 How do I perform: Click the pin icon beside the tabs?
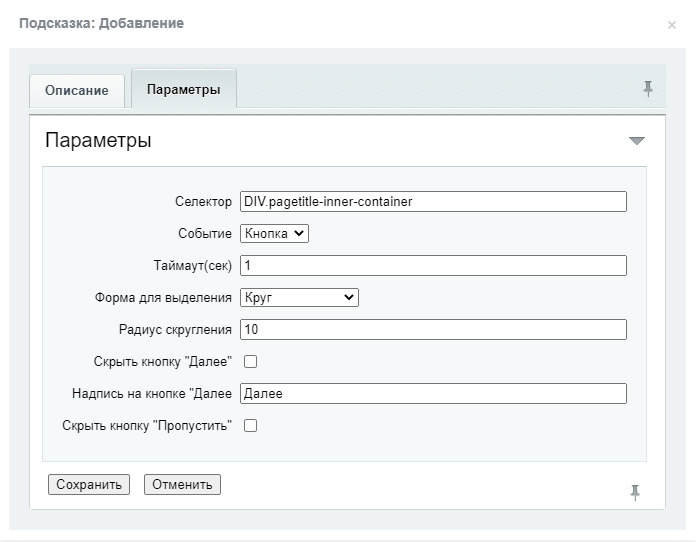coord(648,89)
